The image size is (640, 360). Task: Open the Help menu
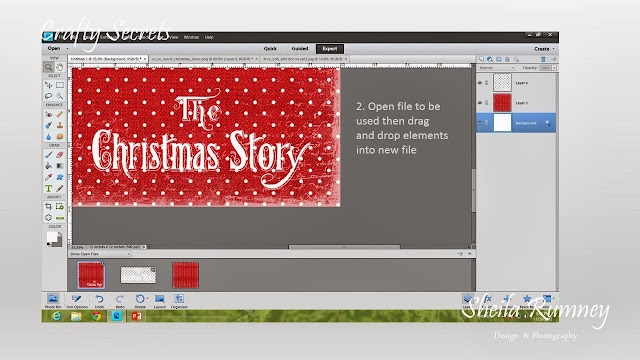209,37
